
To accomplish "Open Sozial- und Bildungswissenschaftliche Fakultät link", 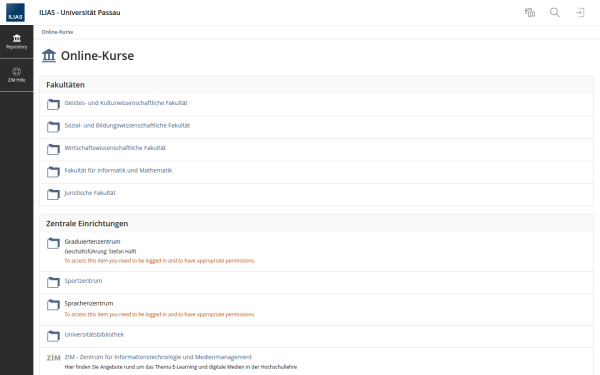I will coord(127,126).
